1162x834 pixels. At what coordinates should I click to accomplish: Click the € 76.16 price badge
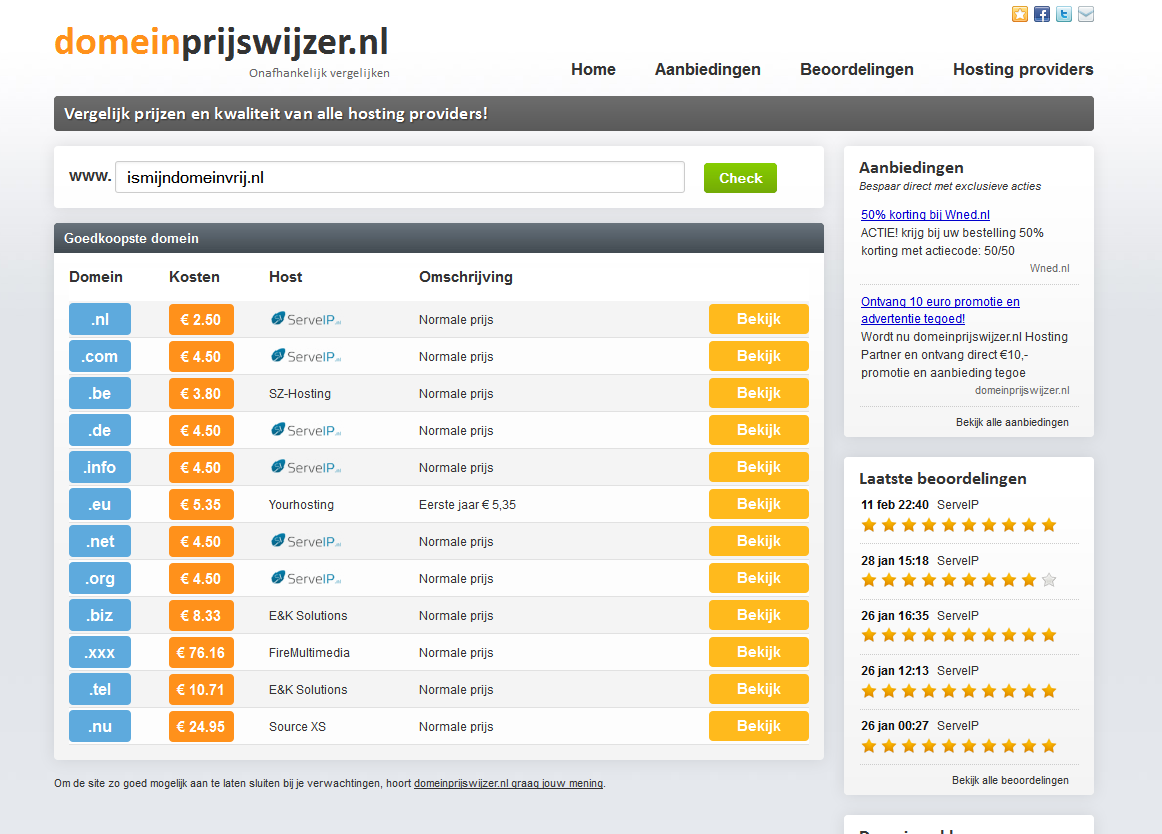[x=201, y=653]
